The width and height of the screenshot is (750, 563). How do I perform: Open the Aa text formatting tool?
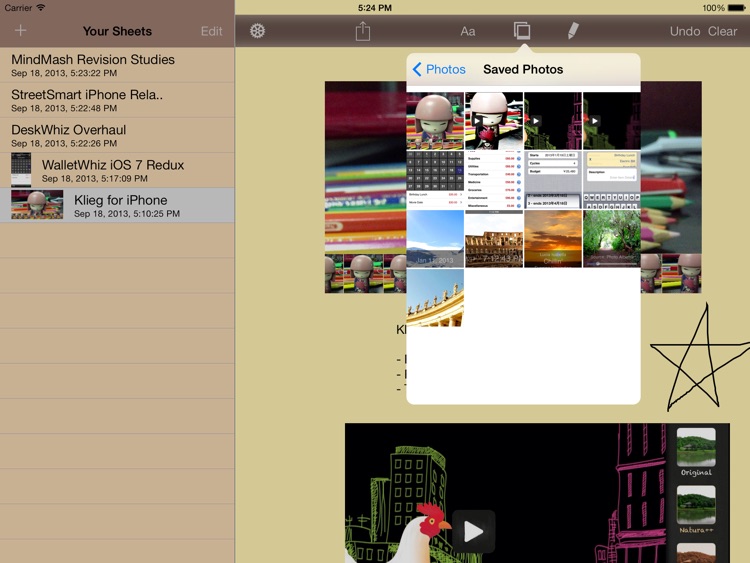[467, 31]
